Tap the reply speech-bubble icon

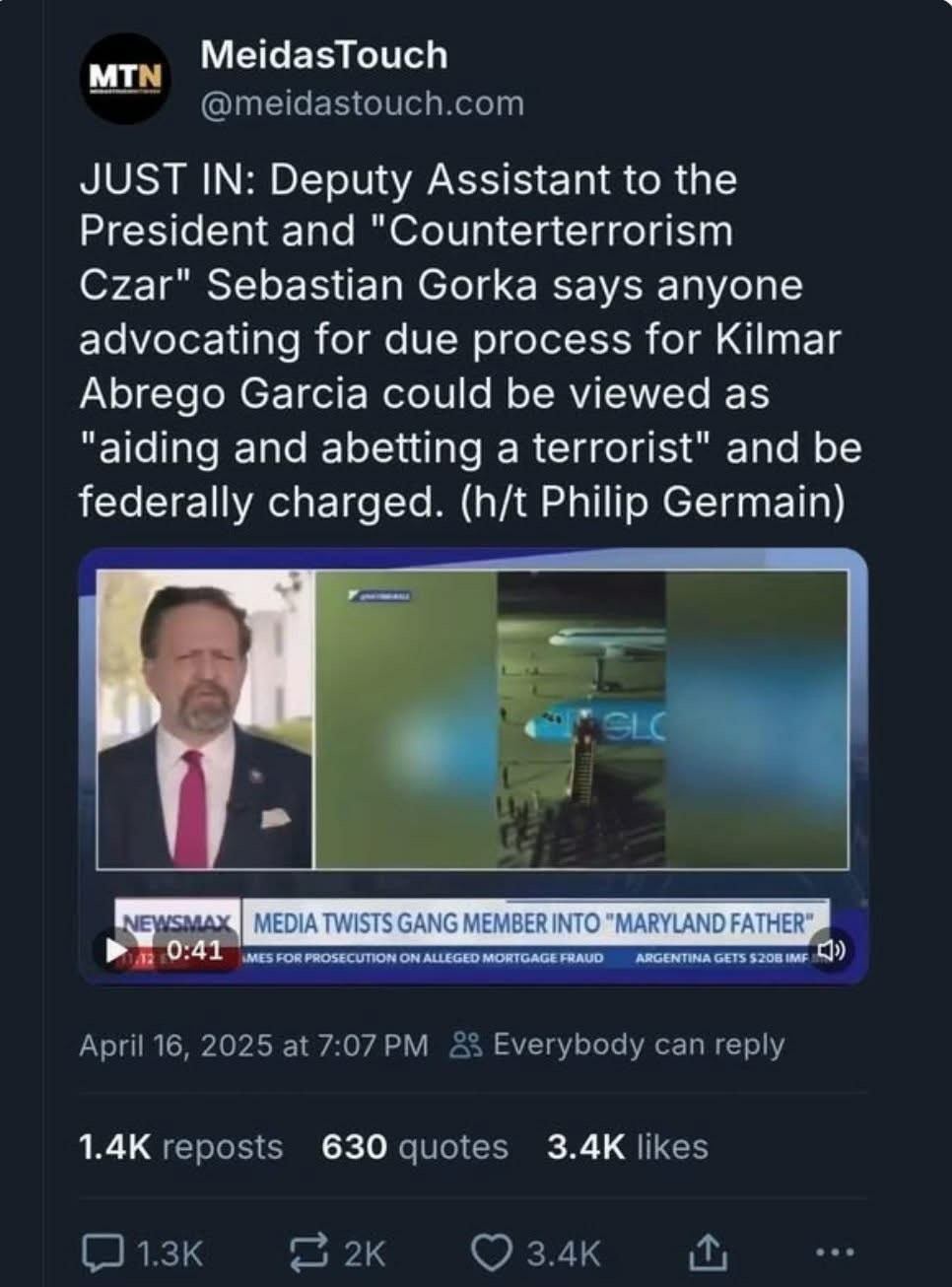pyautogui.click(x=101, y=1253)
